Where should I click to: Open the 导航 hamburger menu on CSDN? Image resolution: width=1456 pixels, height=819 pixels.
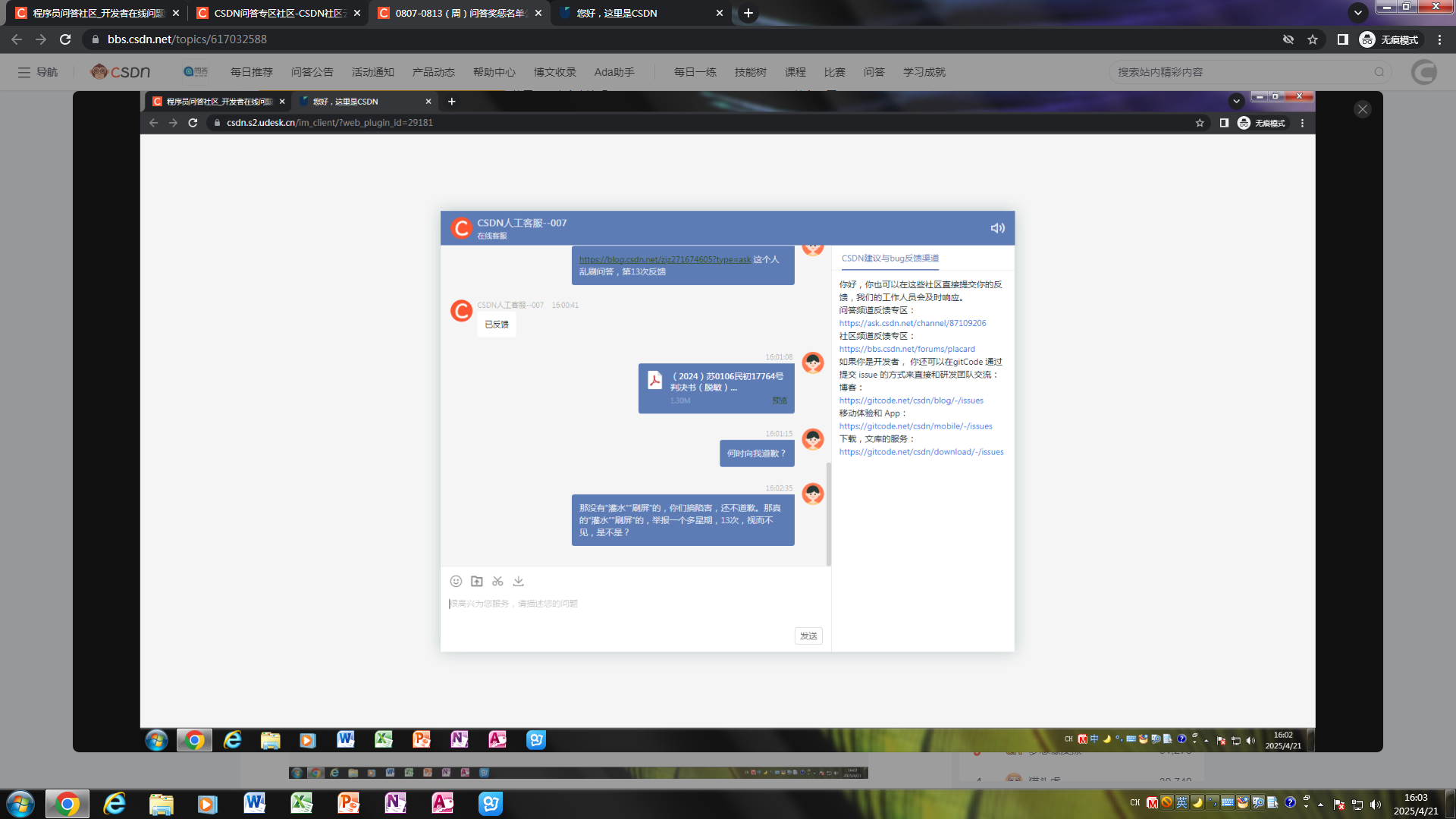(37, 72)
